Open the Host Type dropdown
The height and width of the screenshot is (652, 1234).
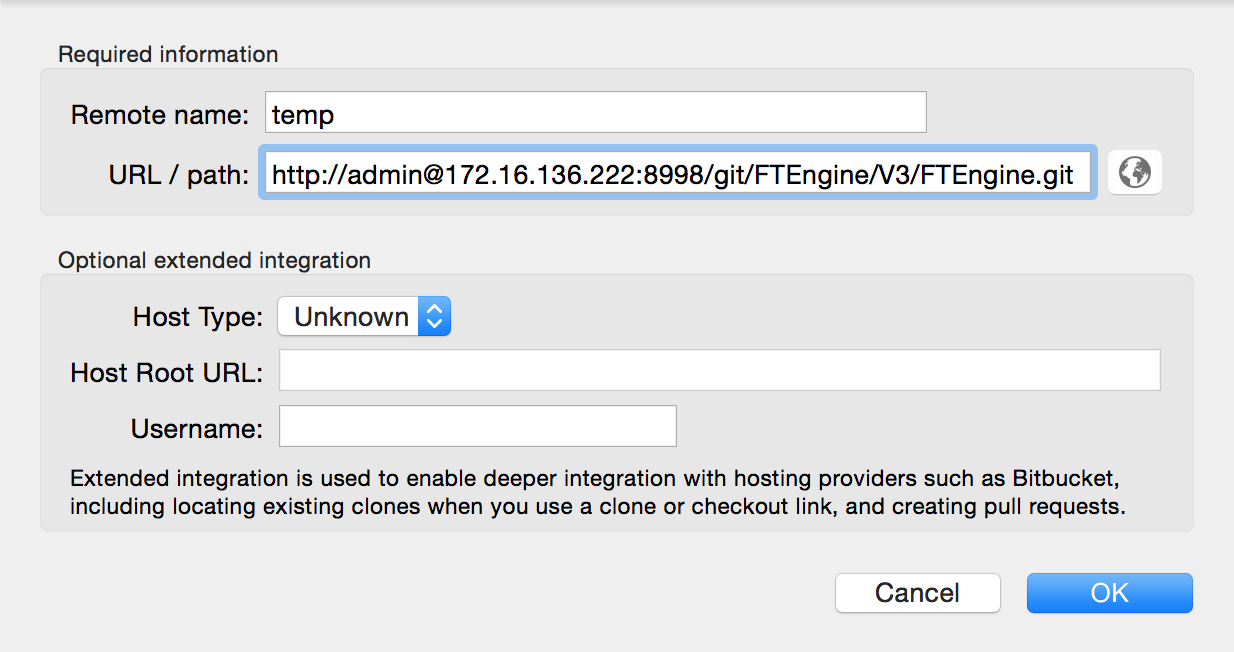point(364,317)
